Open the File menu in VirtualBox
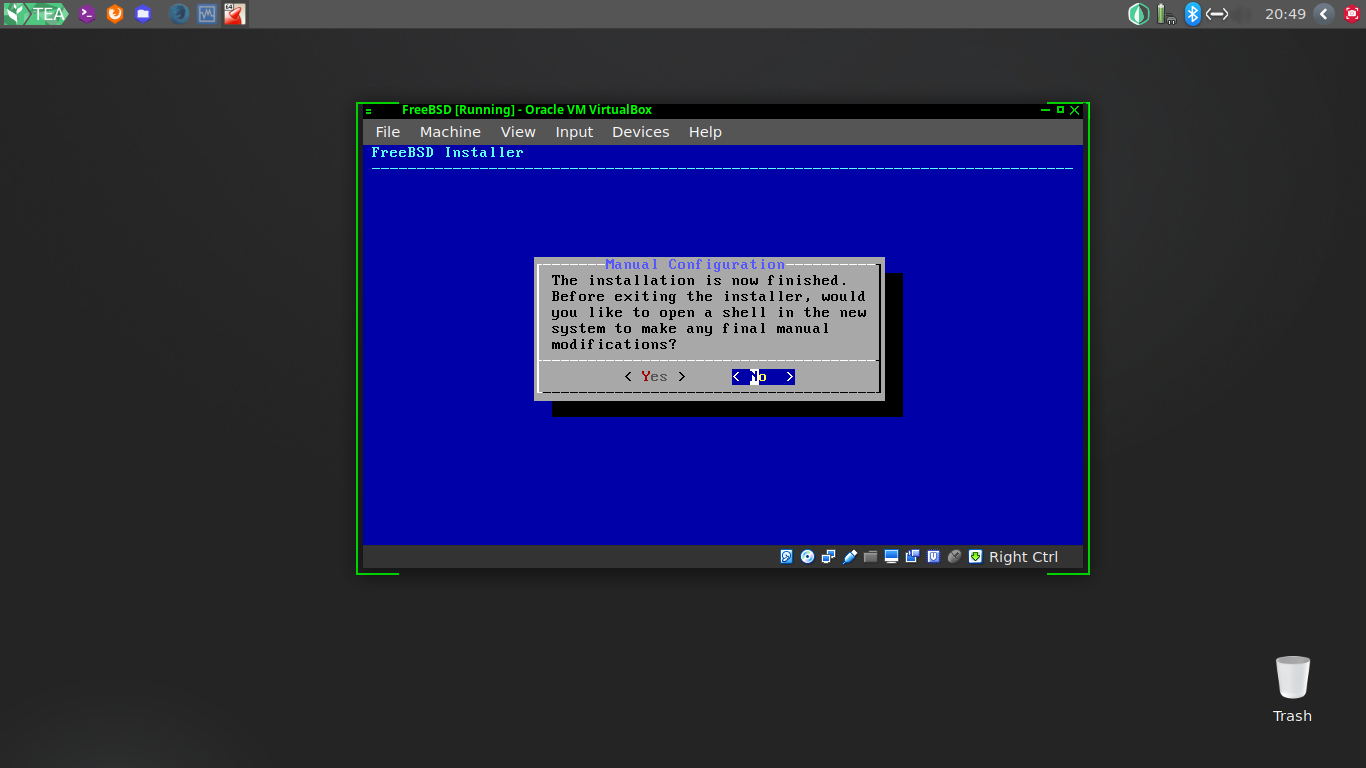 pos(388,132)
